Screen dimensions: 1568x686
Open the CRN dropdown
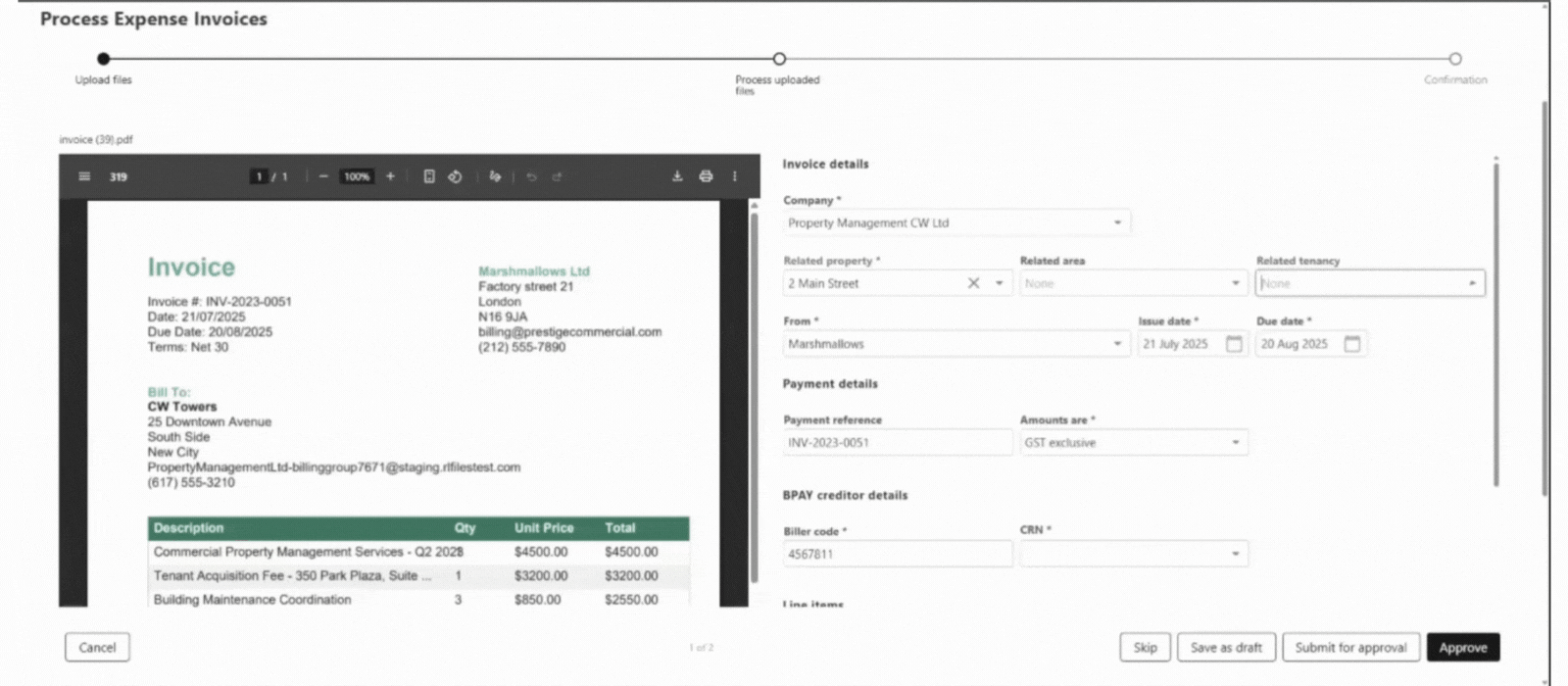tap(1133, 554)
